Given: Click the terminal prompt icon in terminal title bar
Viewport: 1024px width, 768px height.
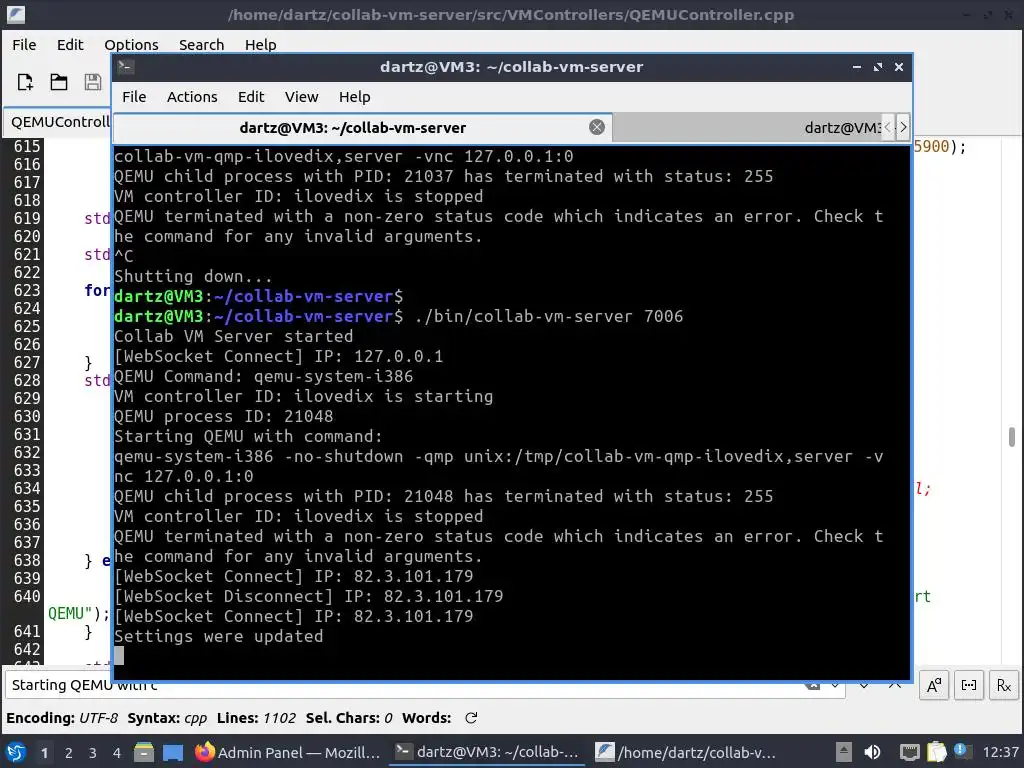Looking at the screenshot, I should pos(126,67).
